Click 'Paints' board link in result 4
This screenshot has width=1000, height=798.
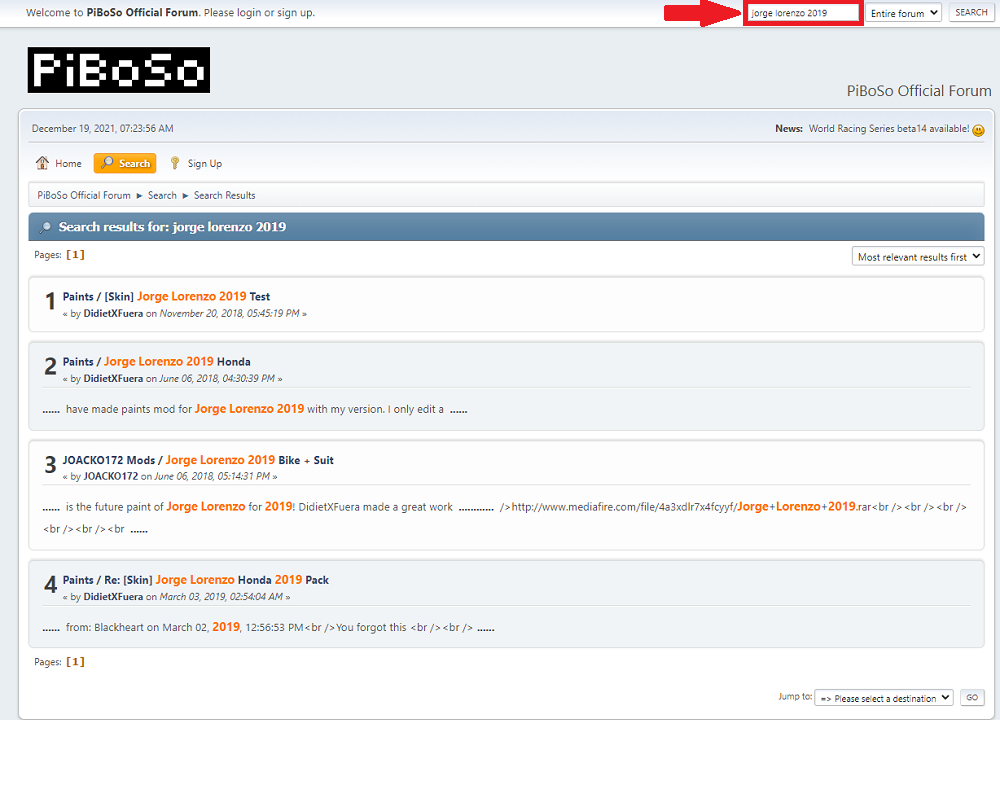tap(78, 580)
